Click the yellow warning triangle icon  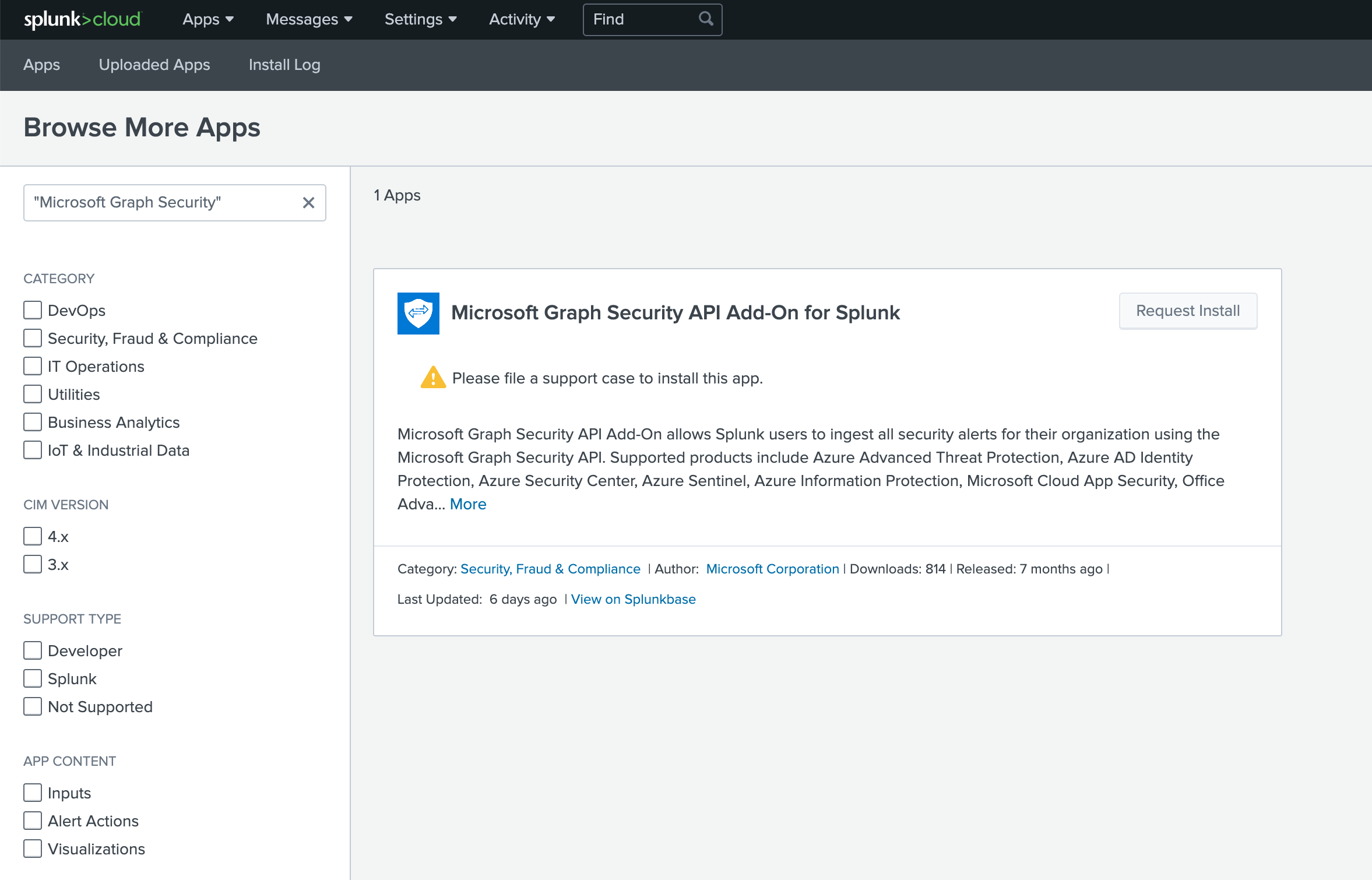tap(432, 378)
